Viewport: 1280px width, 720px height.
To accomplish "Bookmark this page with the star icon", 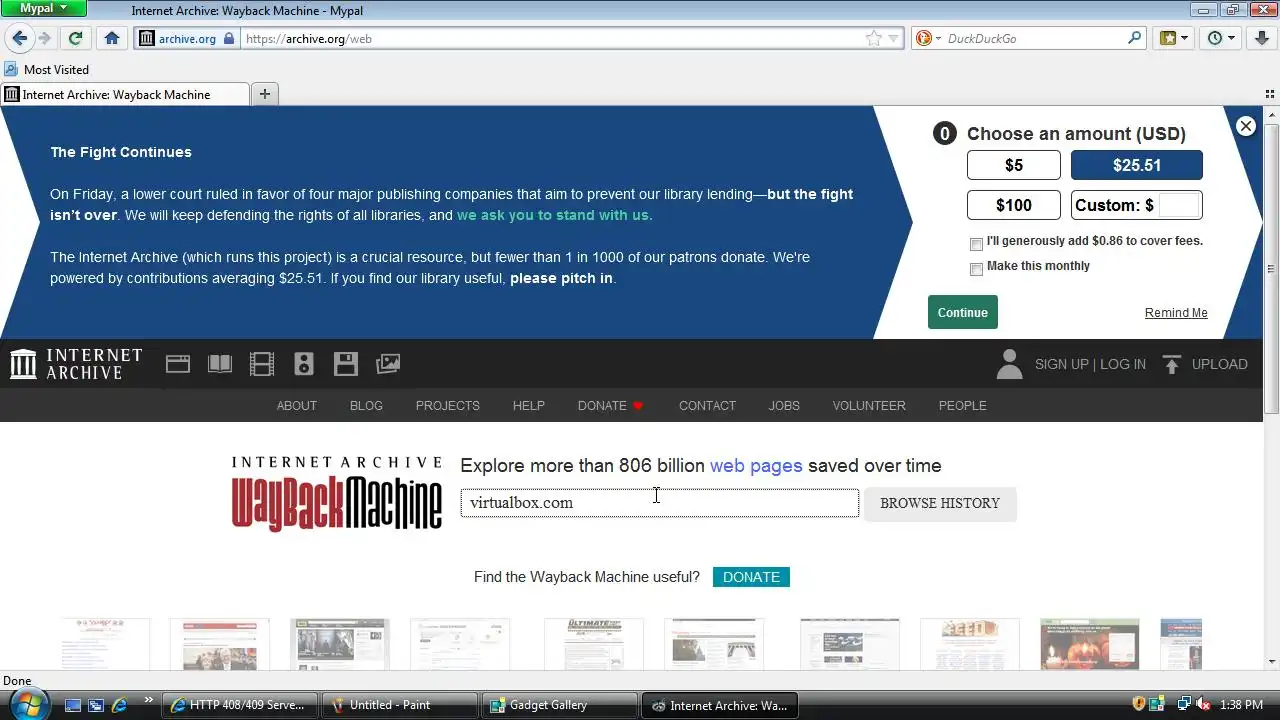I will (874, 39).
